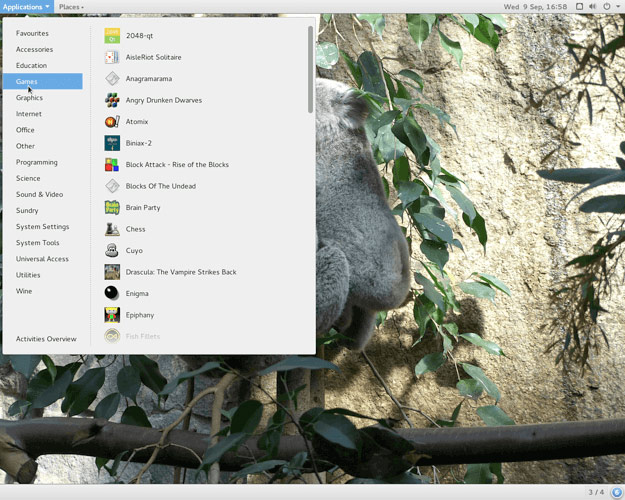The width and height of the screenshot is (625, 500).
Task: Open the Cuyo game
Action: point(134,250)
